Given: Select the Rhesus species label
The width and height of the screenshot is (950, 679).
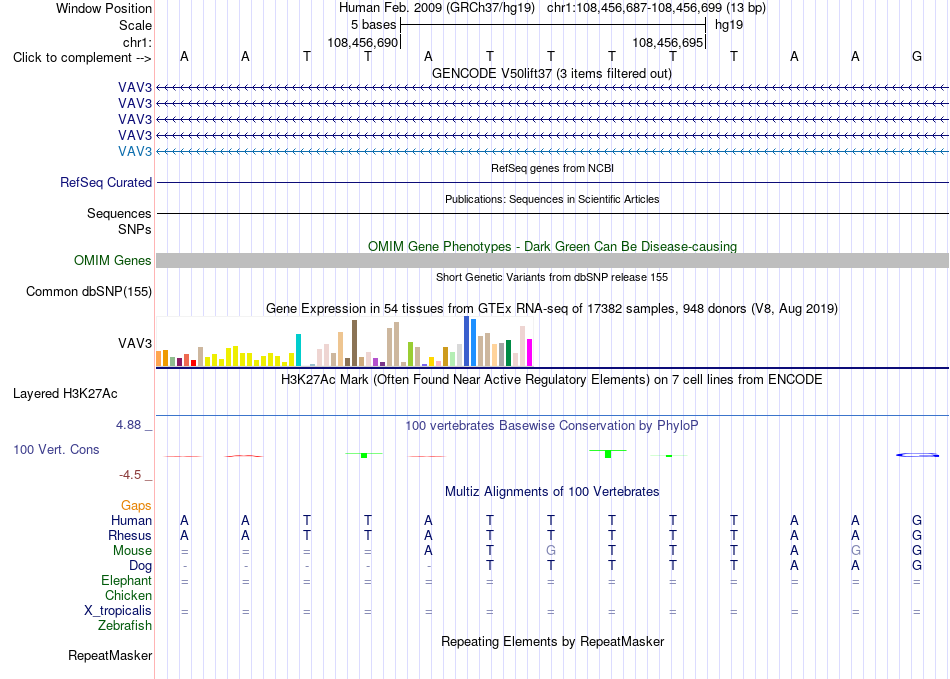Looking at the screenshot, I should coord(130,535).
